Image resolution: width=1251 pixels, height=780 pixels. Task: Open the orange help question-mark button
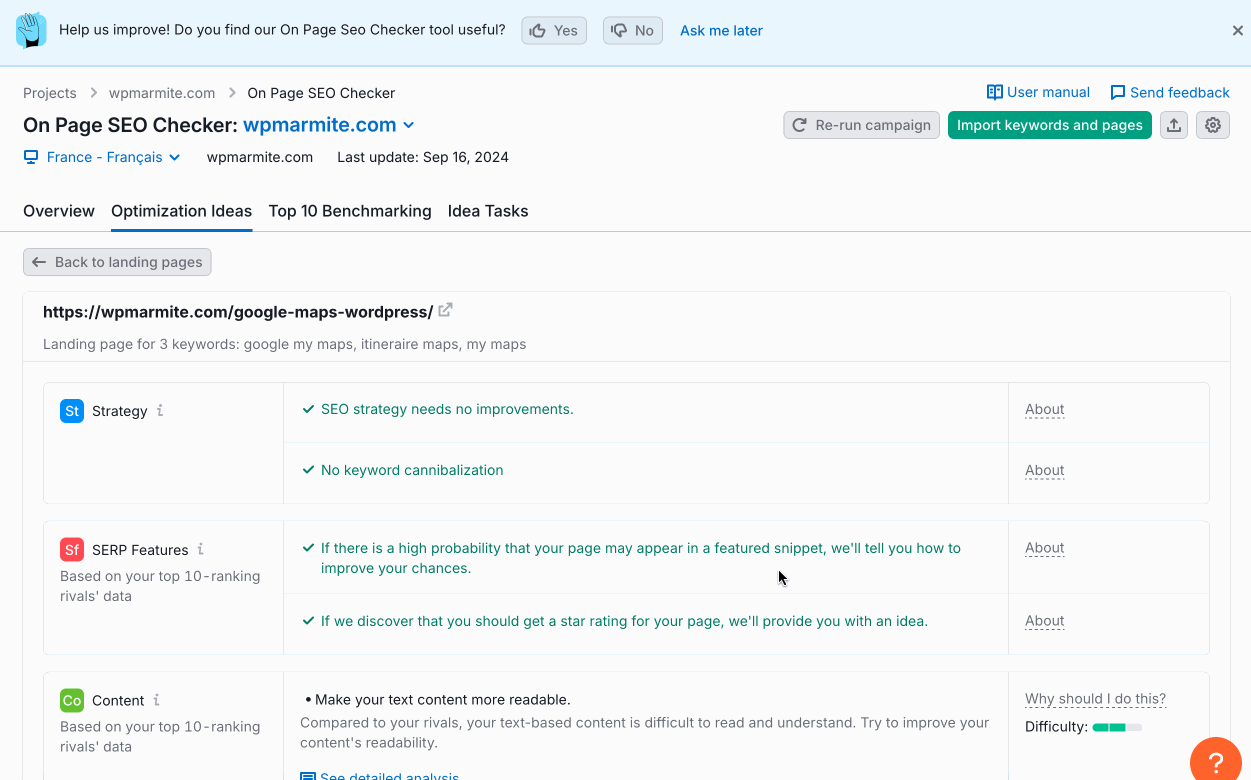1216,763
